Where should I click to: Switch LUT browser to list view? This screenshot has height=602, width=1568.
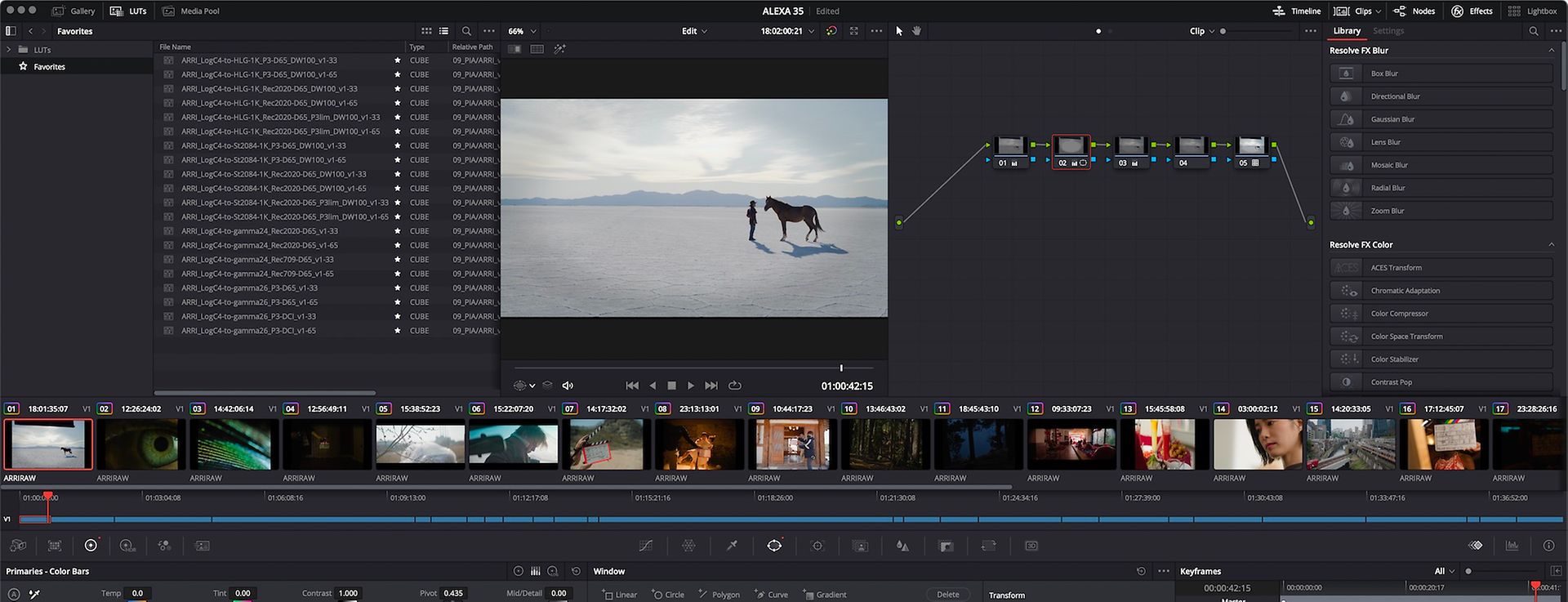tap(443, 31)
